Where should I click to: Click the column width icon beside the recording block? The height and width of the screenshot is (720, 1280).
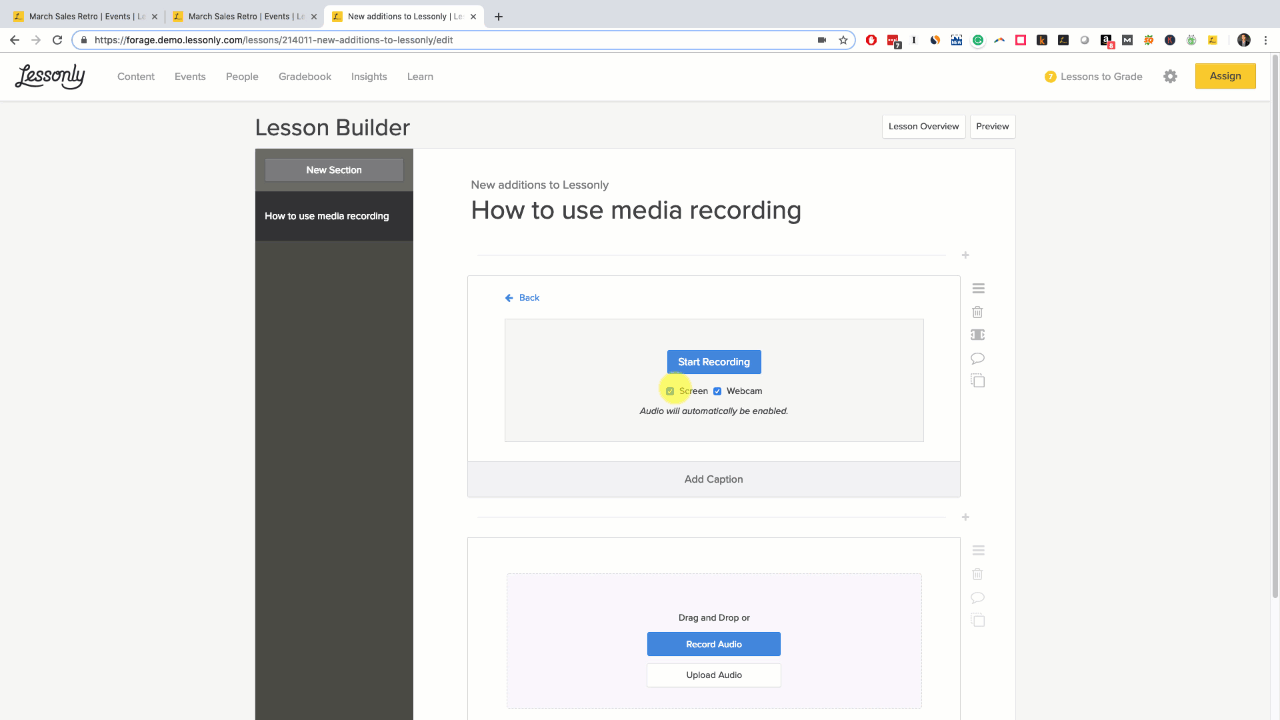pos(977,334)
